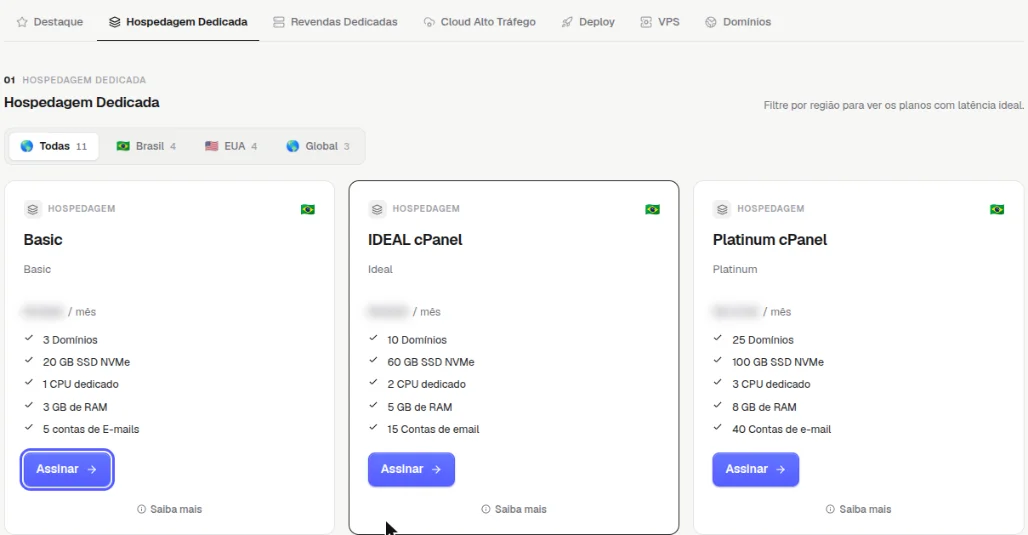Click '100 GB SSD NVMe' feature
The image size is (1028, 535).
778,362
